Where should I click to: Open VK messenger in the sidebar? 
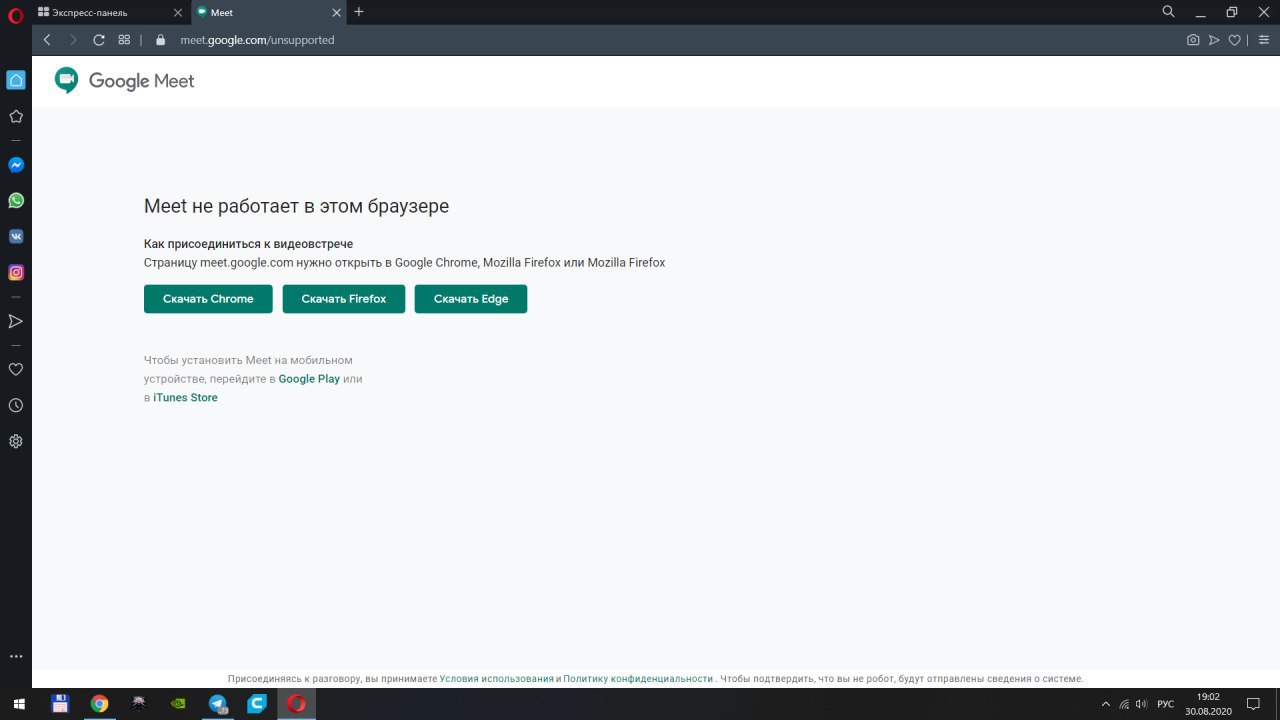16,237
